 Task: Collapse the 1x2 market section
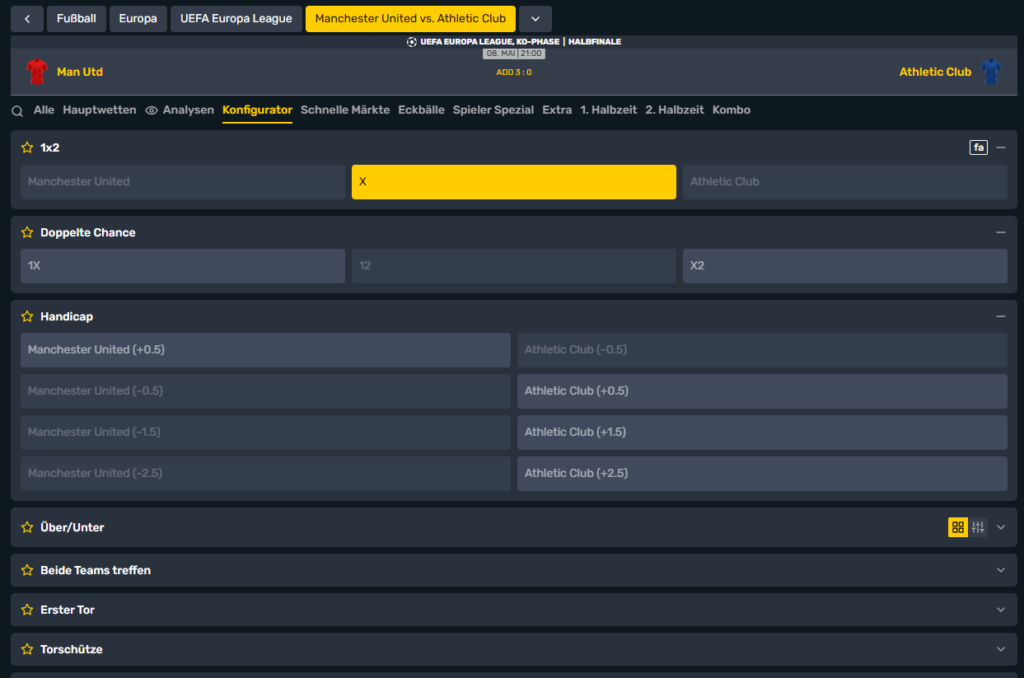point(1000,148)
